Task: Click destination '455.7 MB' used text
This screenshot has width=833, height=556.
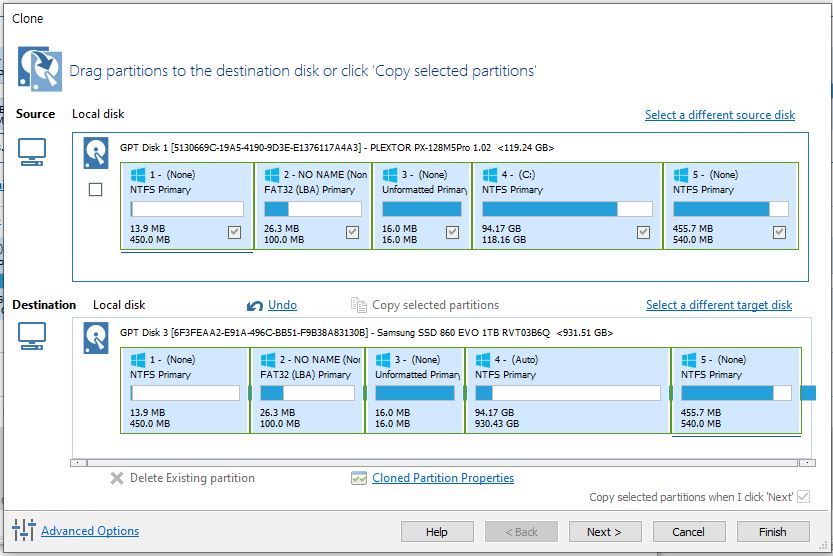Action: pyautogui.click(x=701, y=413)
